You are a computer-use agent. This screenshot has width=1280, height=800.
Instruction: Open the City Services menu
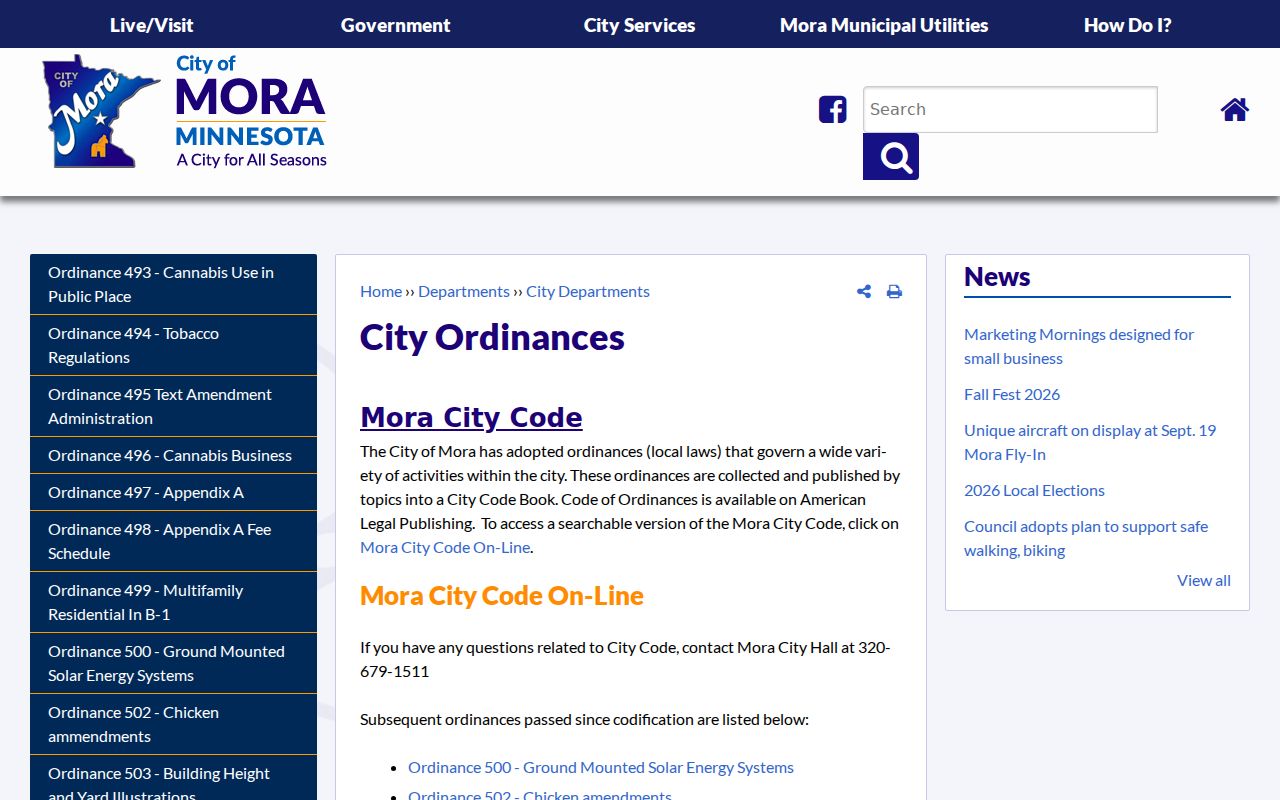pyautogui.click(x=639, y=25)
